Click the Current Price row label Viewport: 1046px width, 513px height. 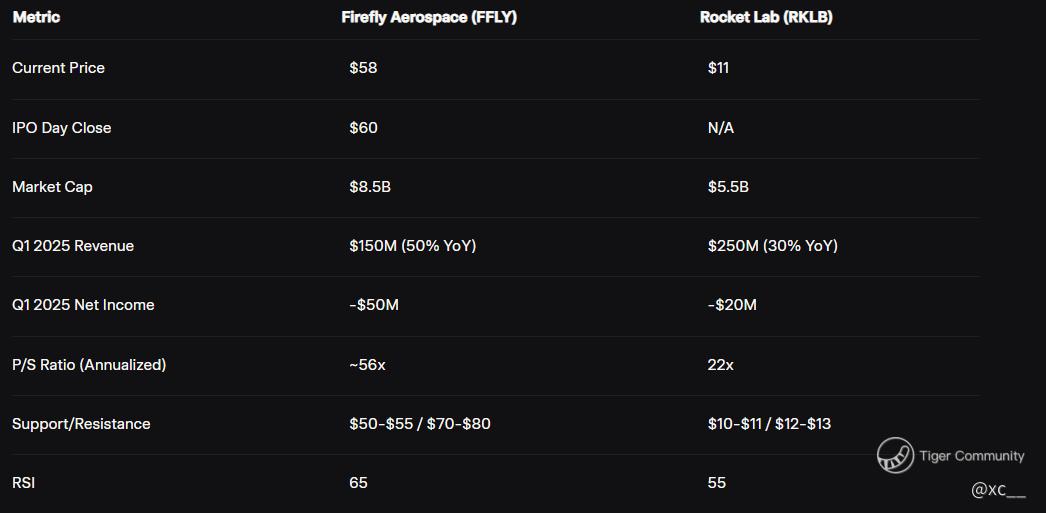pos(58,68)
